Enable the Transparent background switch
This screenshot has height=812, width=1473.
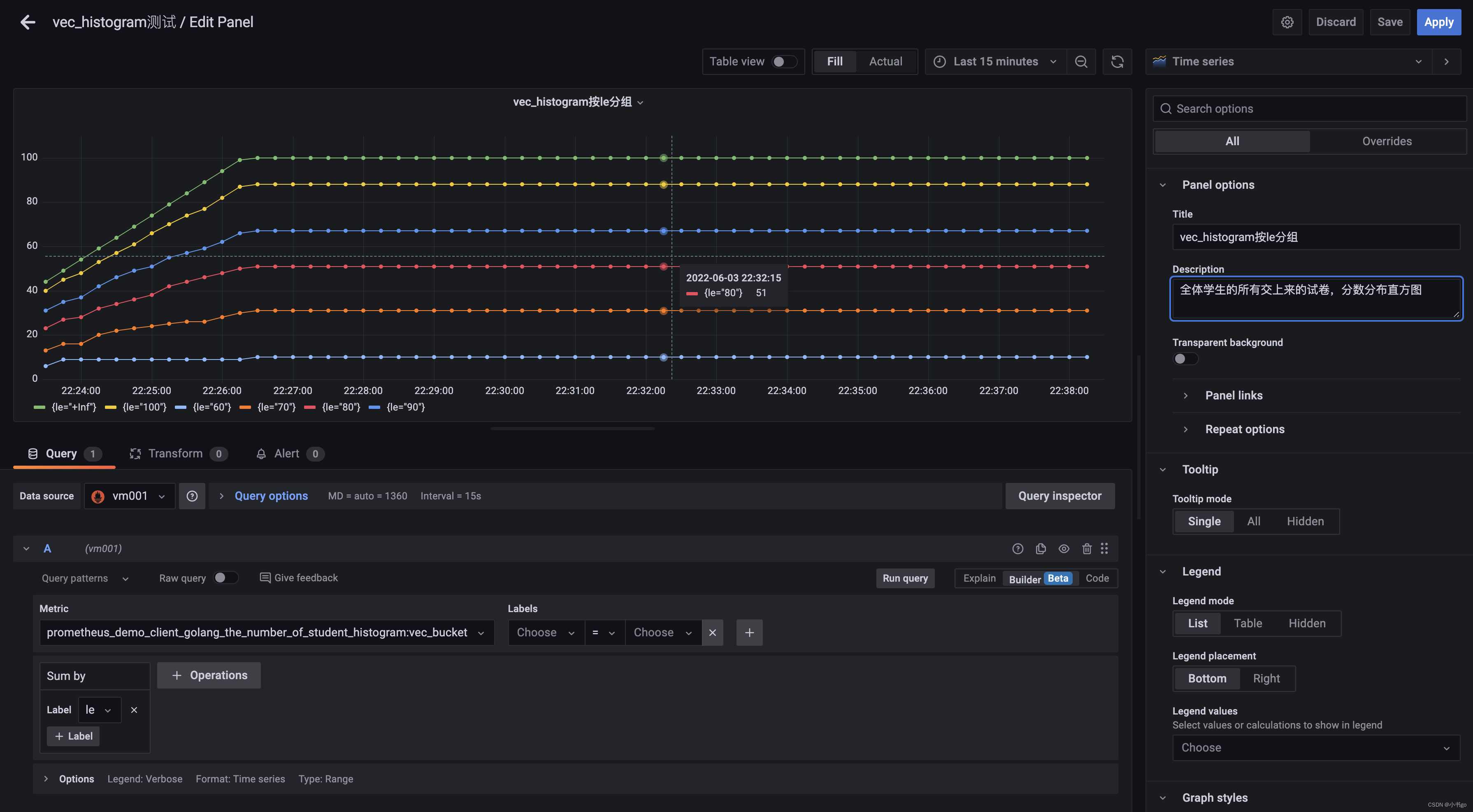pos(1185,359)
